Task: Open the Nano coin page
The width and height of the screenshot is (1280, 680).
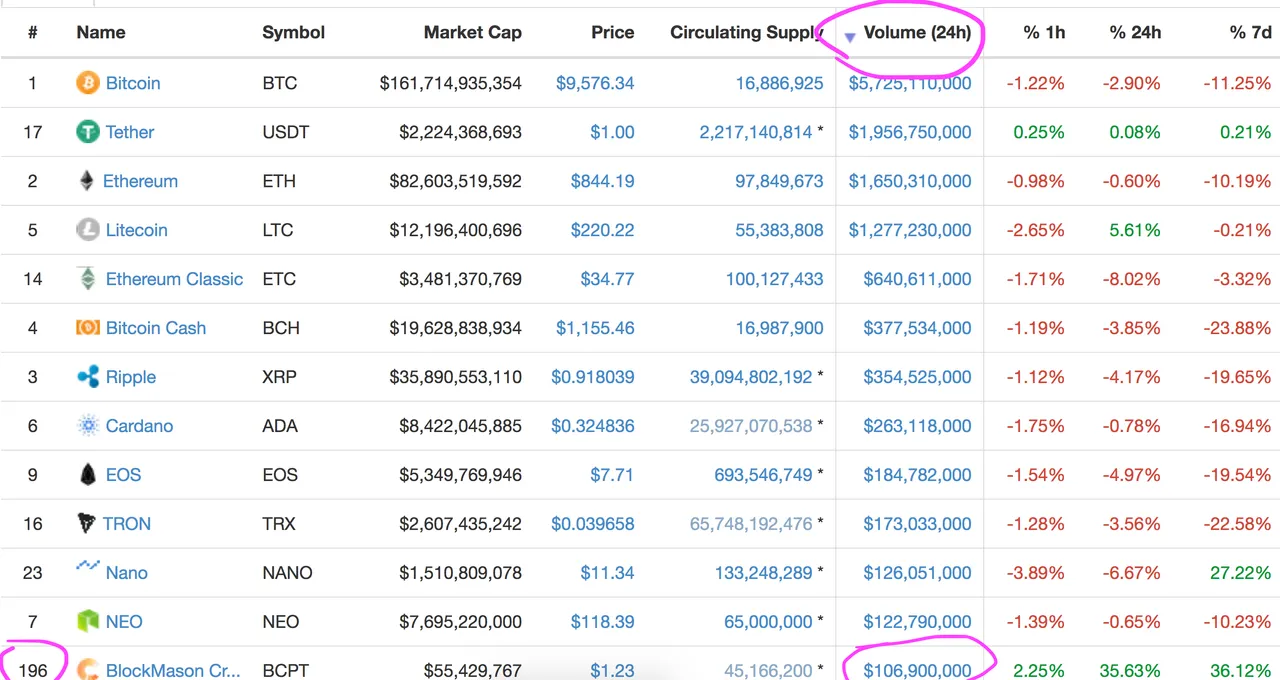Action: pyautogui.click(x=127, y=573)
